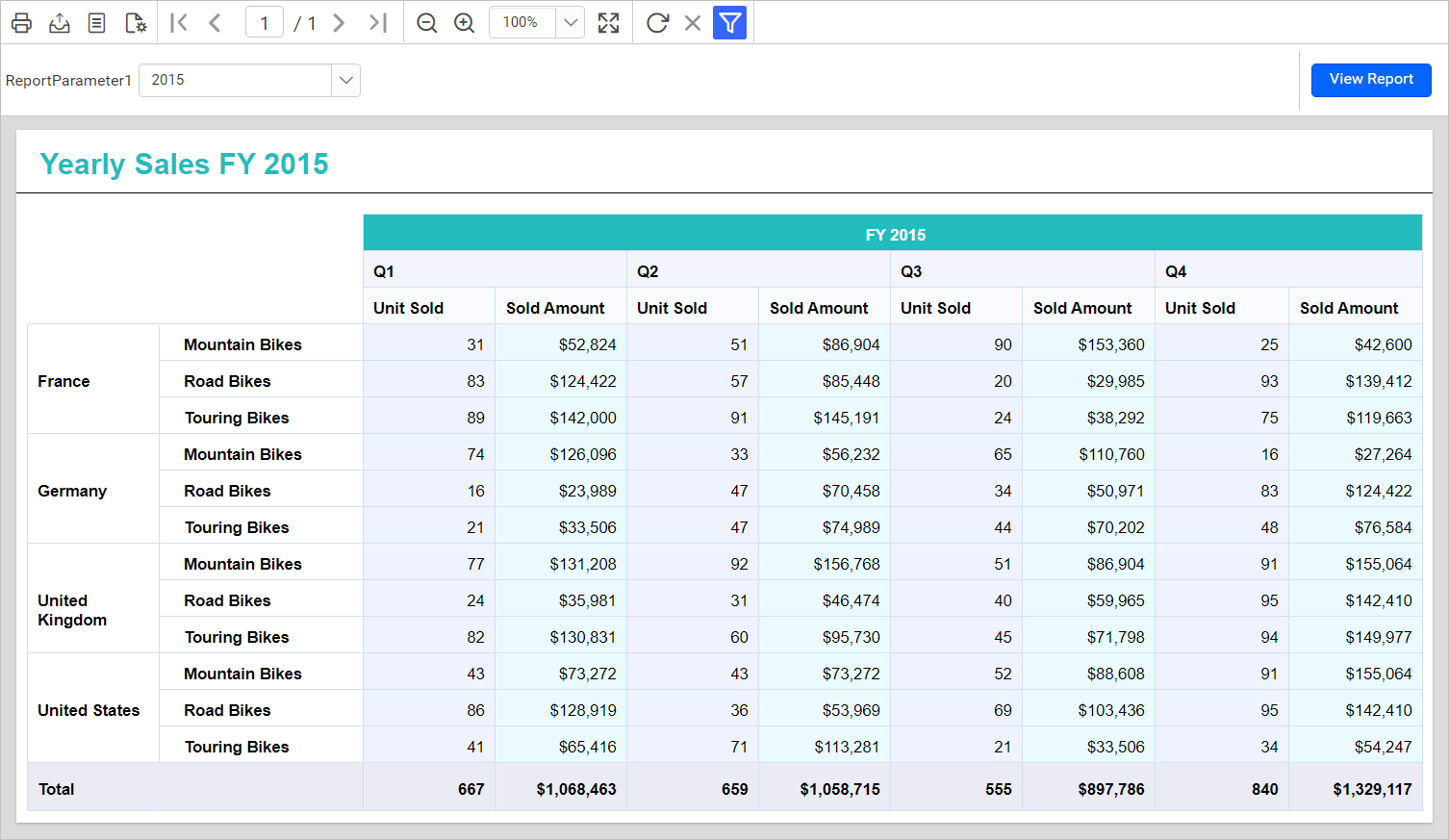Click the $1,058,715 total cell

pos(825,789)
